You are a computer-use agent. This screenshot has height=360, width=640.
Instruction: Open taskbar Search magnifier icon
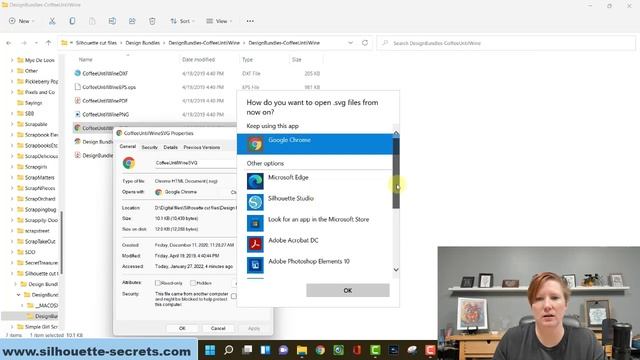point(229,350)
